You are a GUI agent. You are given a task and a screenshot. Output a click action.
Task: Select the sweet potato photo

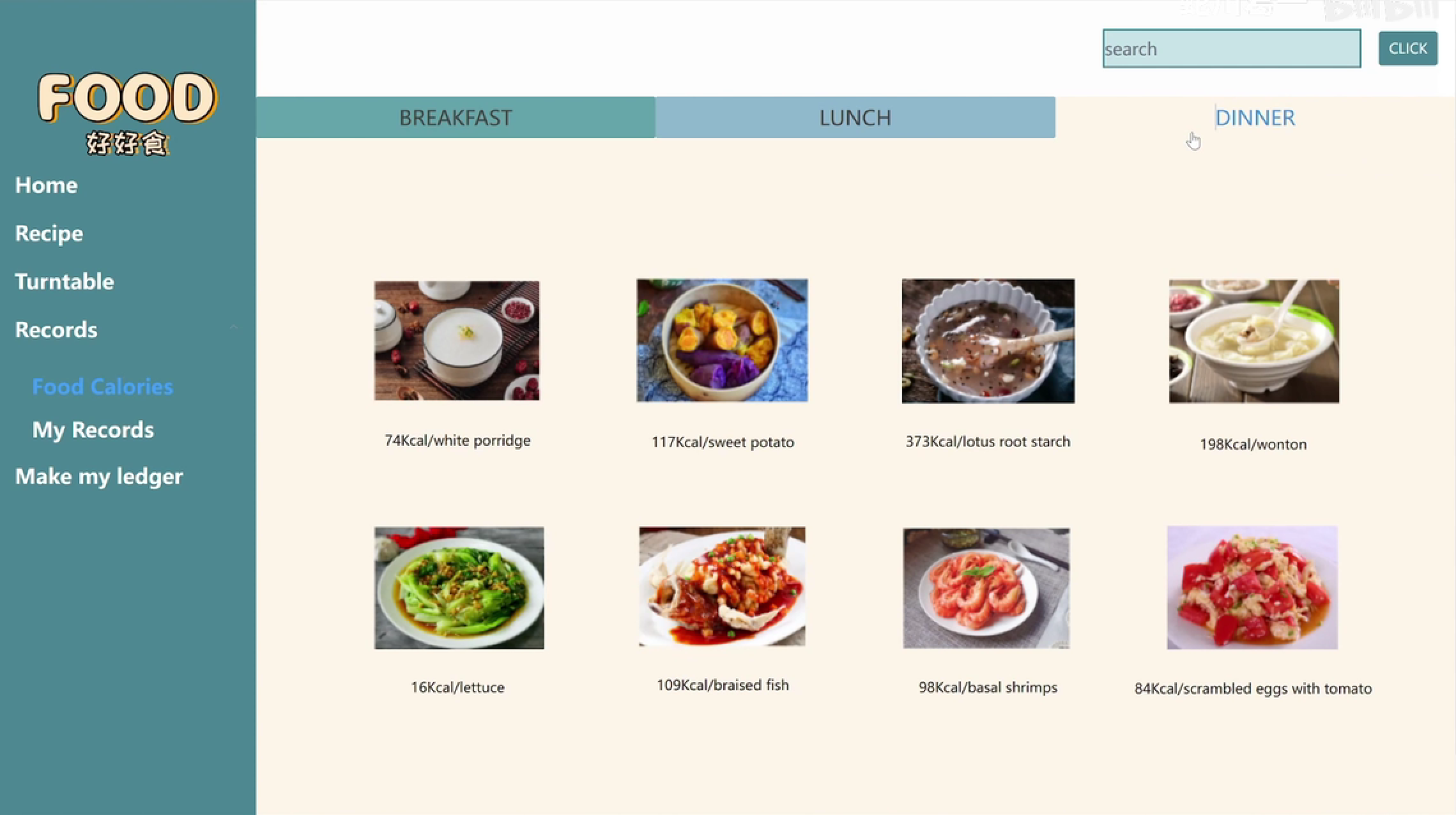coord(722,340)
